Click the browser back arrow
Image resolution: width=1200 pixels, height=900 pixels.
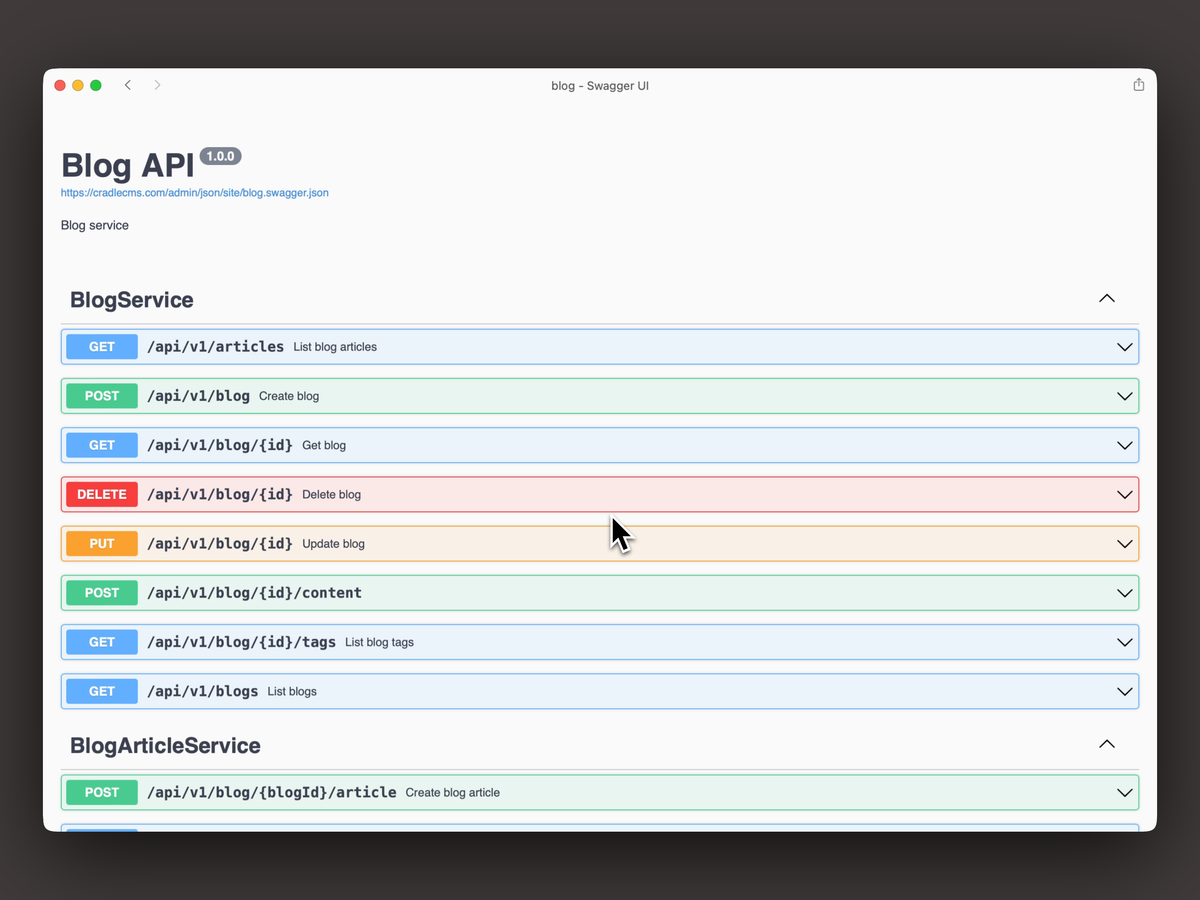[127, 85]
